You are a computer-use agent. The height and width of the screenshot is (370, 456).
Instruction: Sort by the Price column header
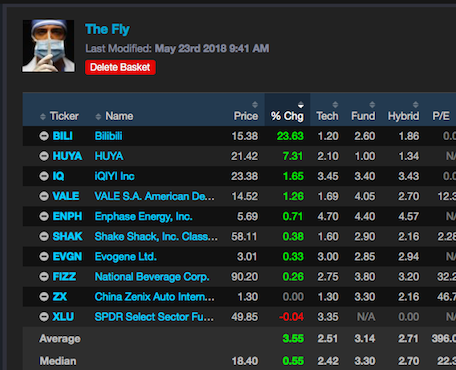246,112
